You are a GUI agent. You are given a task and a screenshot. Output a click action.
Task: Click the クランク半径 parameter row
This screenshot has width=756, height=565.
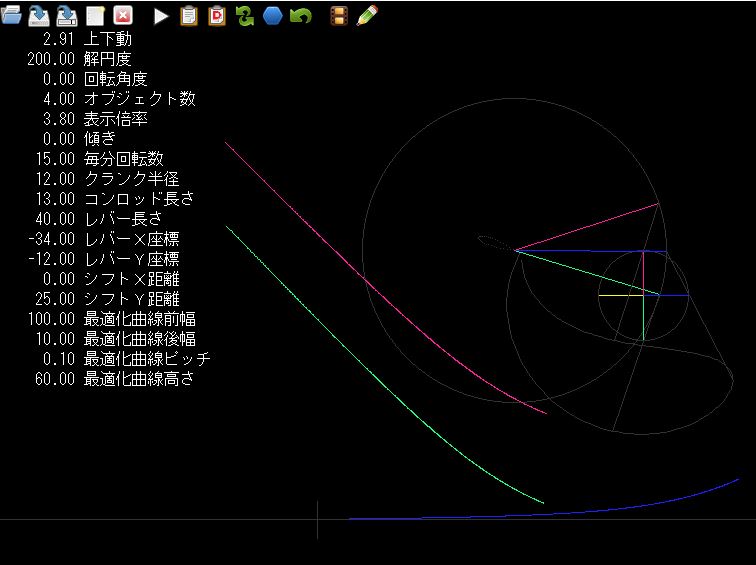coord(107,179)
